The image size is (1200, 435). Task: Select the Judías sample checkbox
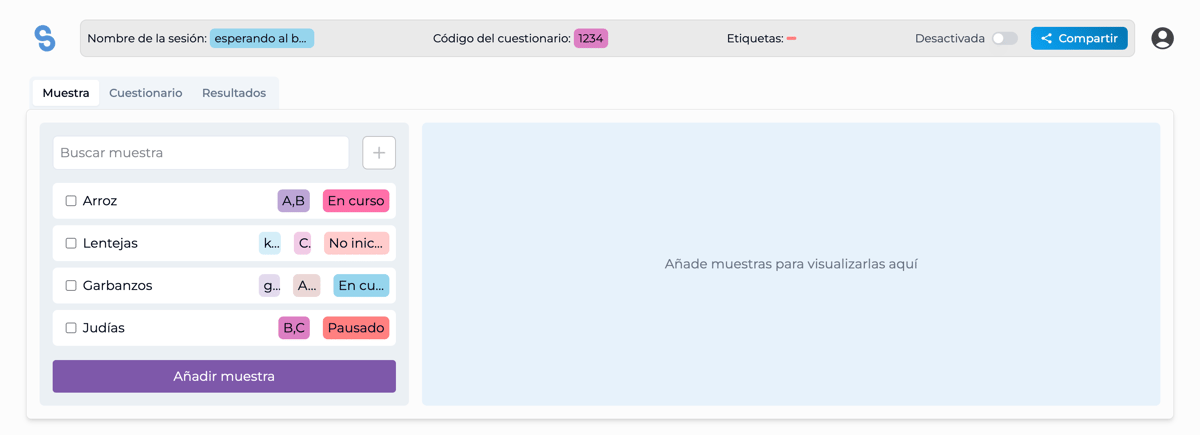71,328
